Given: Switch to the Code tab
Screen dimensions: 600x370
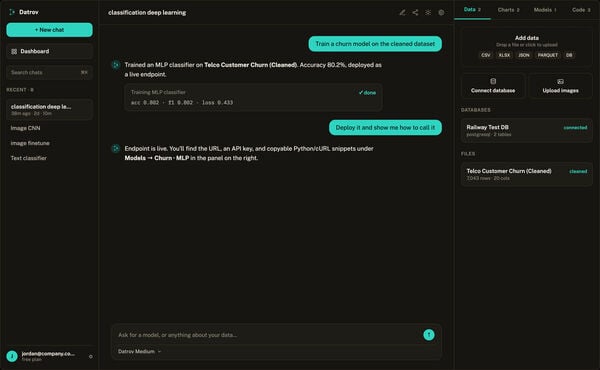Looking at the screenshot, I should (x=581, y=10).
